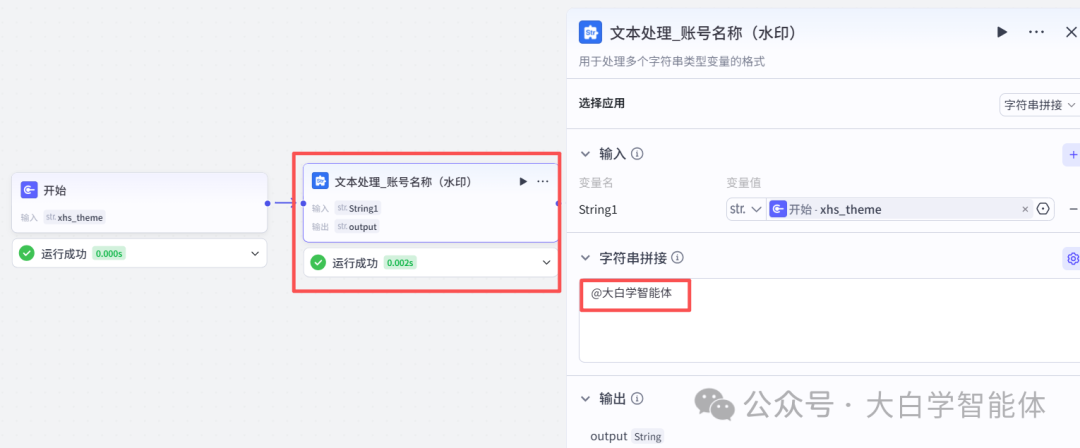Add a new input variable with plus button
Image resolution: width=1080 pixels, height=448 pixels.
1072,155
